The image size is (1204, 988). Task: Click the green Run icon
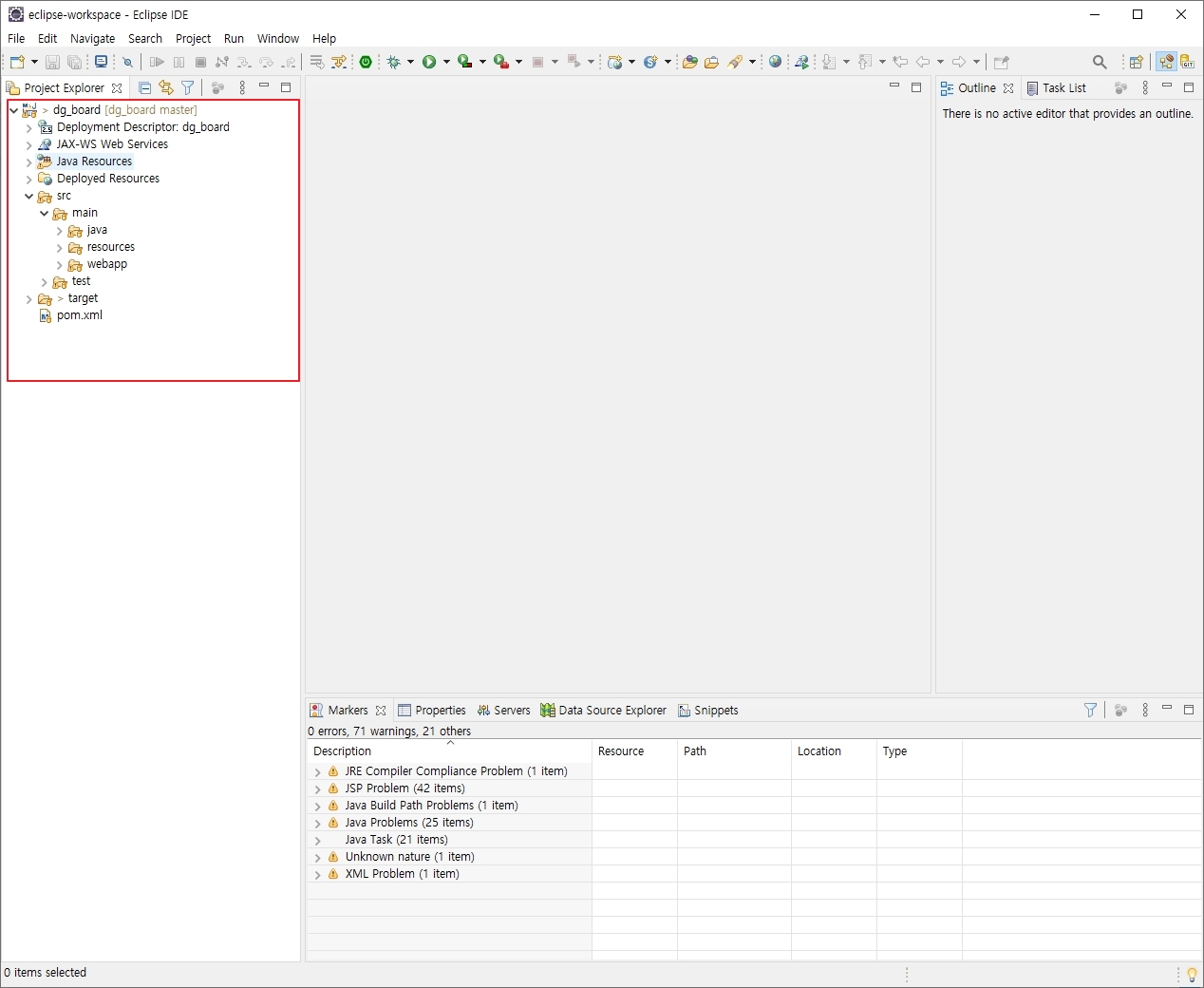(x=429, y=62)
